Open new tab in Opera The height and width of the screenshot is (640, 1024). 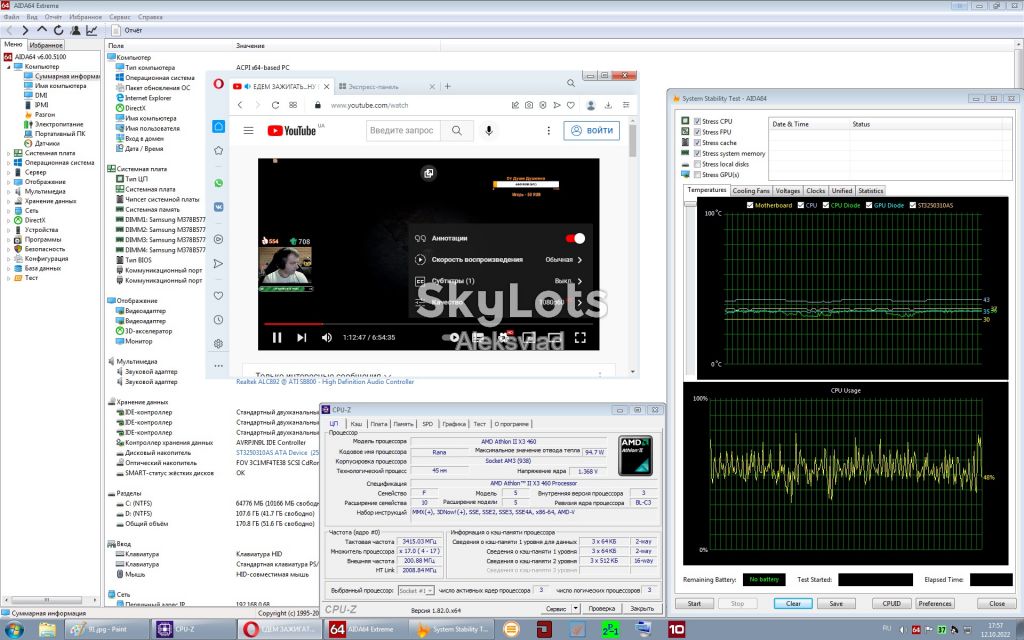click(447, 86)
